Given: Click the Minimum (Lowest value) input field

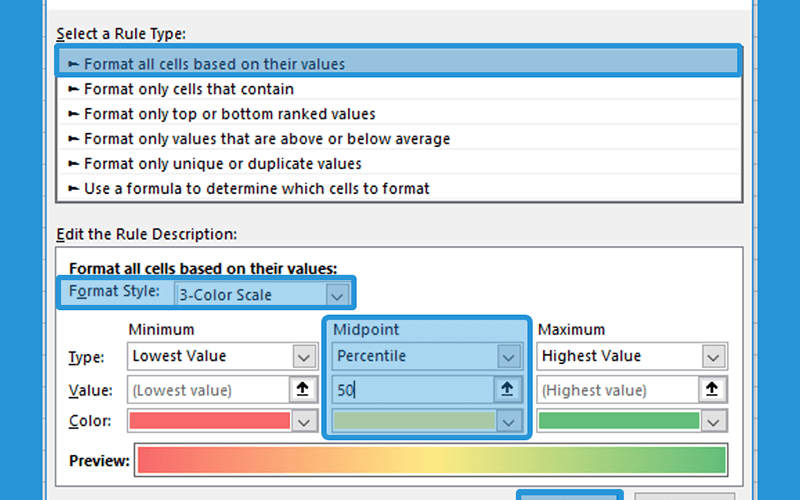Looking at the screenshot, I should point(208,390).
